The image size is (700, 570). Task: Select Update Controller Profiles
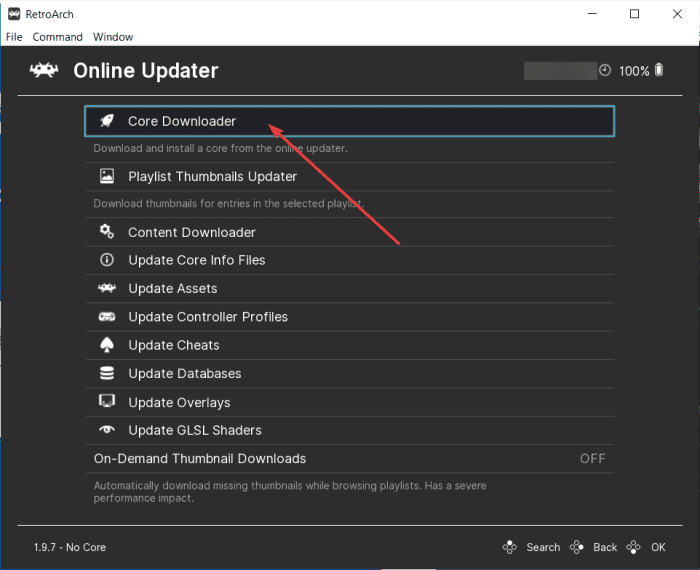coord(350,316)
